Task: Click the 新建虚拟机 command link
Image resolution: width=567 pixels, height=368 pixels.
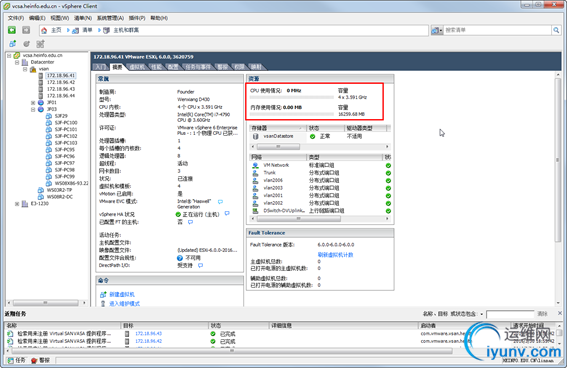Action: pos(122,295)
